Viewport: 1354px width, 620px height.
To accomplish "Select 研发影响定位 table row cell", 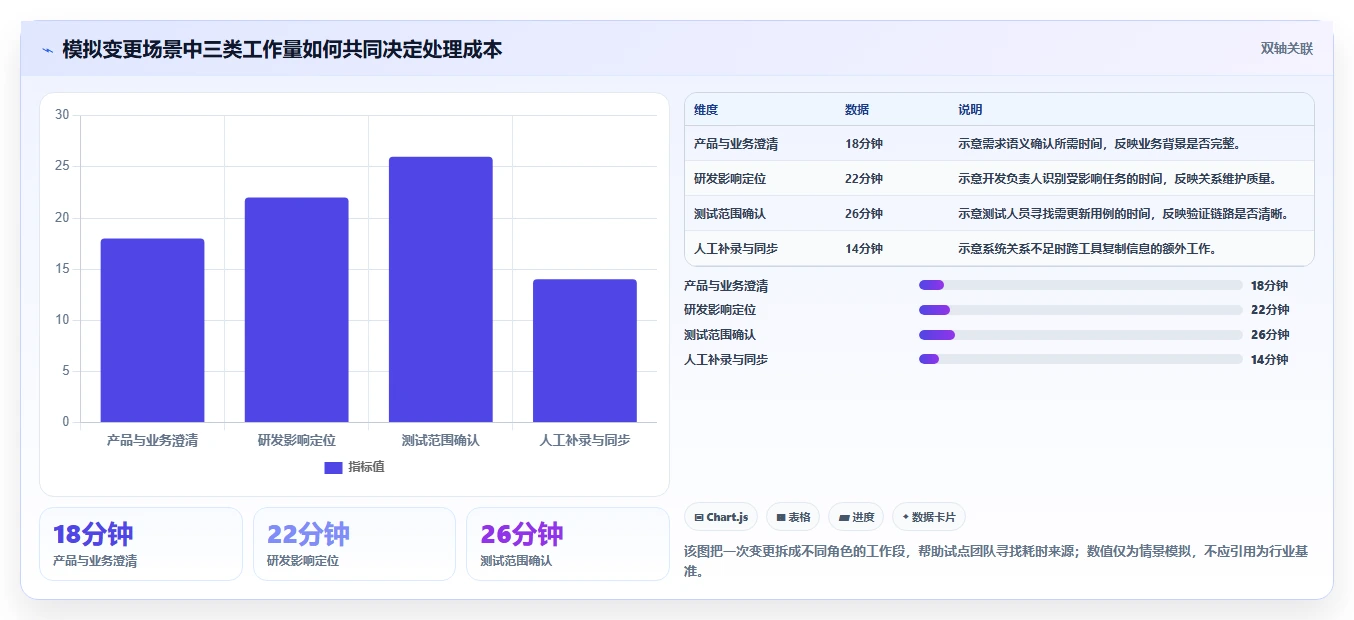I will click(x=730, y=179).
